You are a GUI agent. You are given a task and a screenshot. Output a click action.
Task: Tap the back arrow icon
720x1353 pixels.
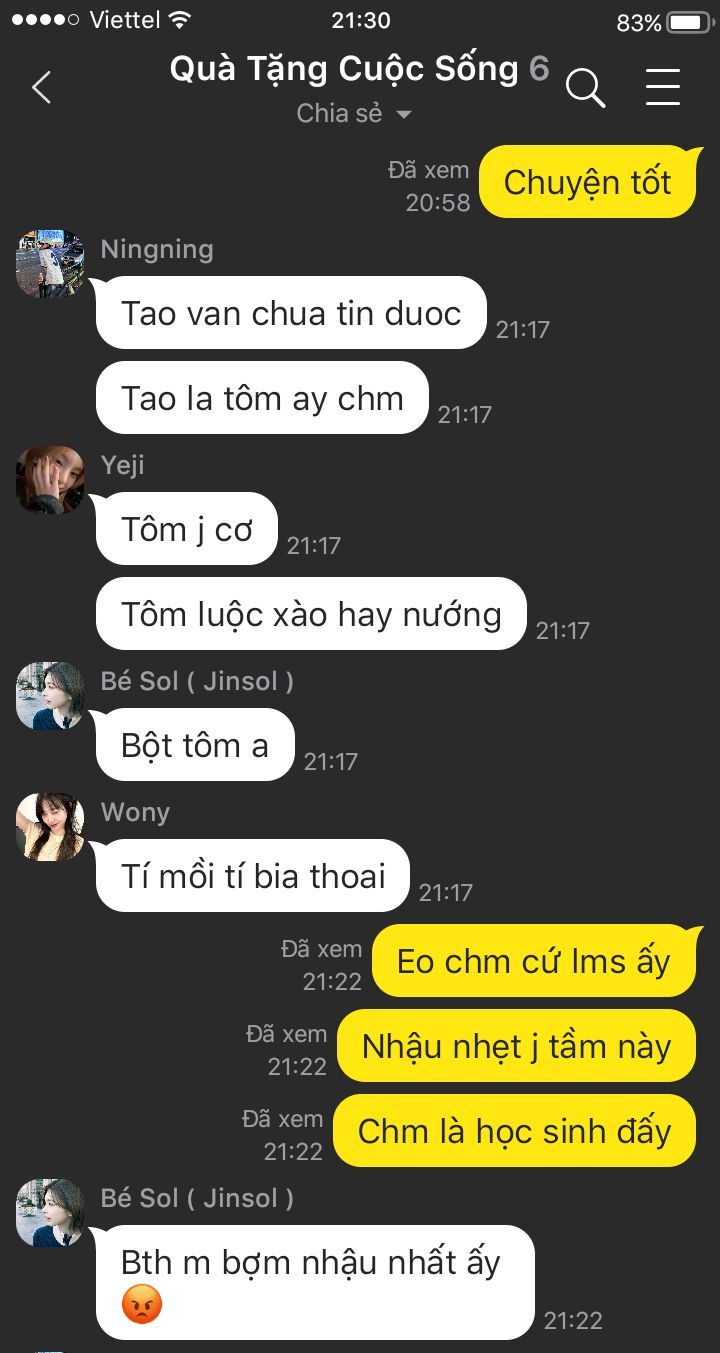click(x=41, y=88)
